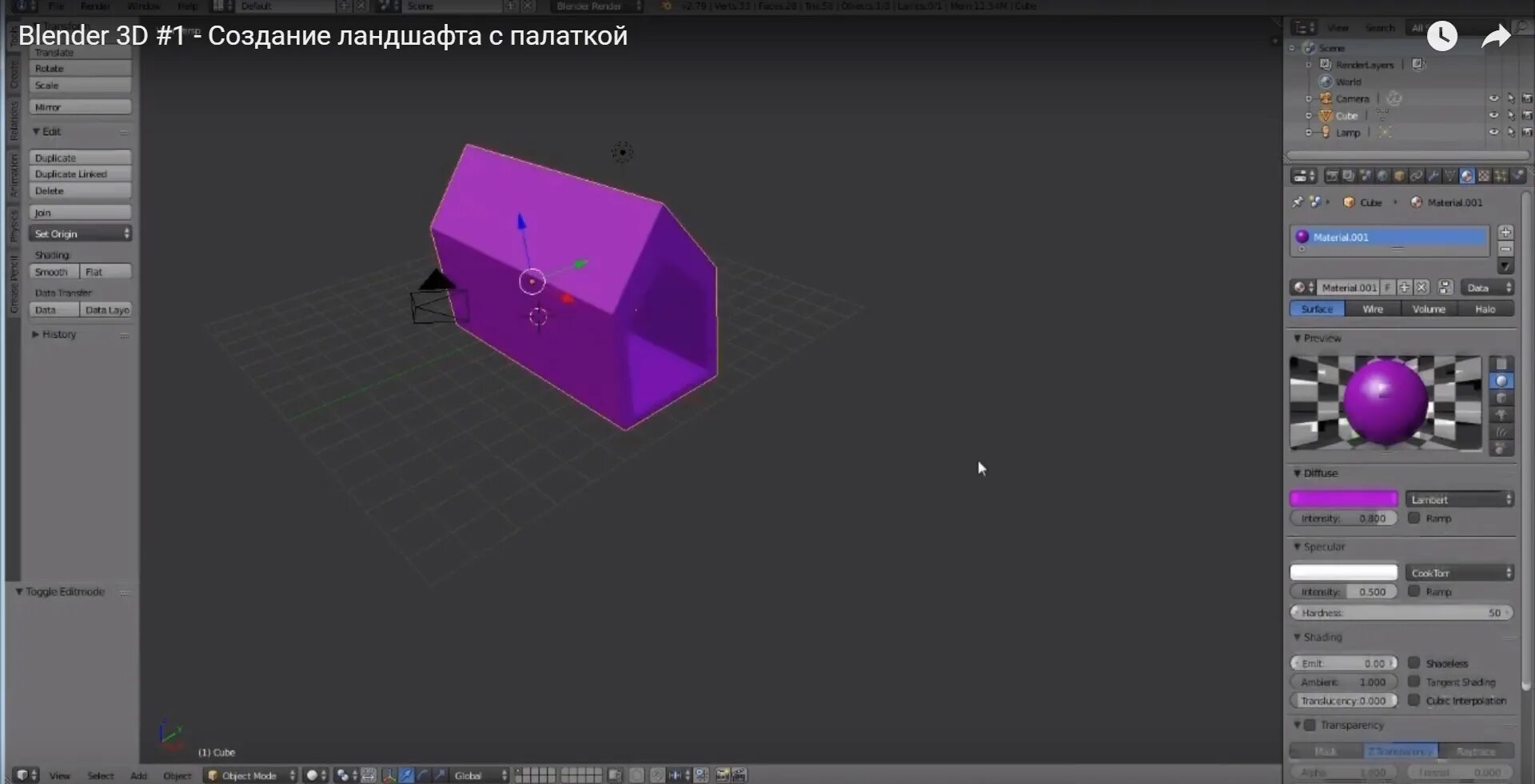This screenshot has width=1535, height=784.
Task: Pin the properties context with pushpin
Action: pos(1298,202)
